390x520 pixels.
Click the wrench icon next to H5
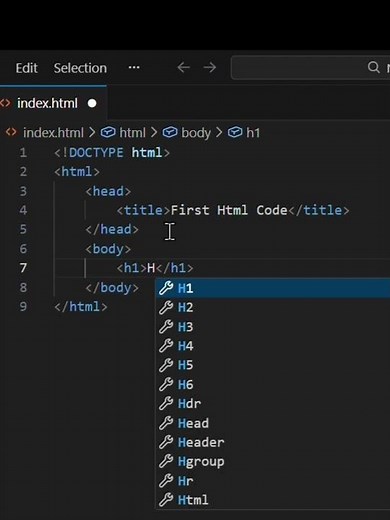click(x=166, y=365)
